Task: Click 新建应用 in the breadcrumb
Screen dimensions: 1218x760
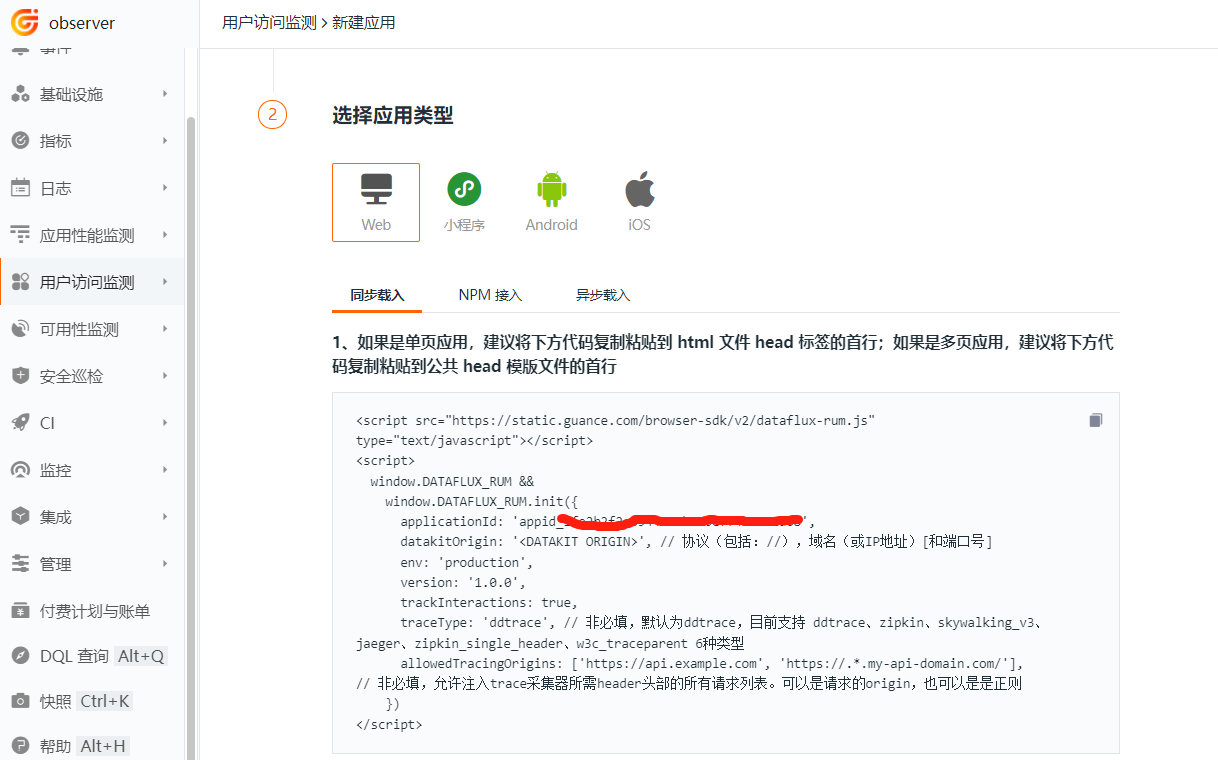Action: (363, 22)
